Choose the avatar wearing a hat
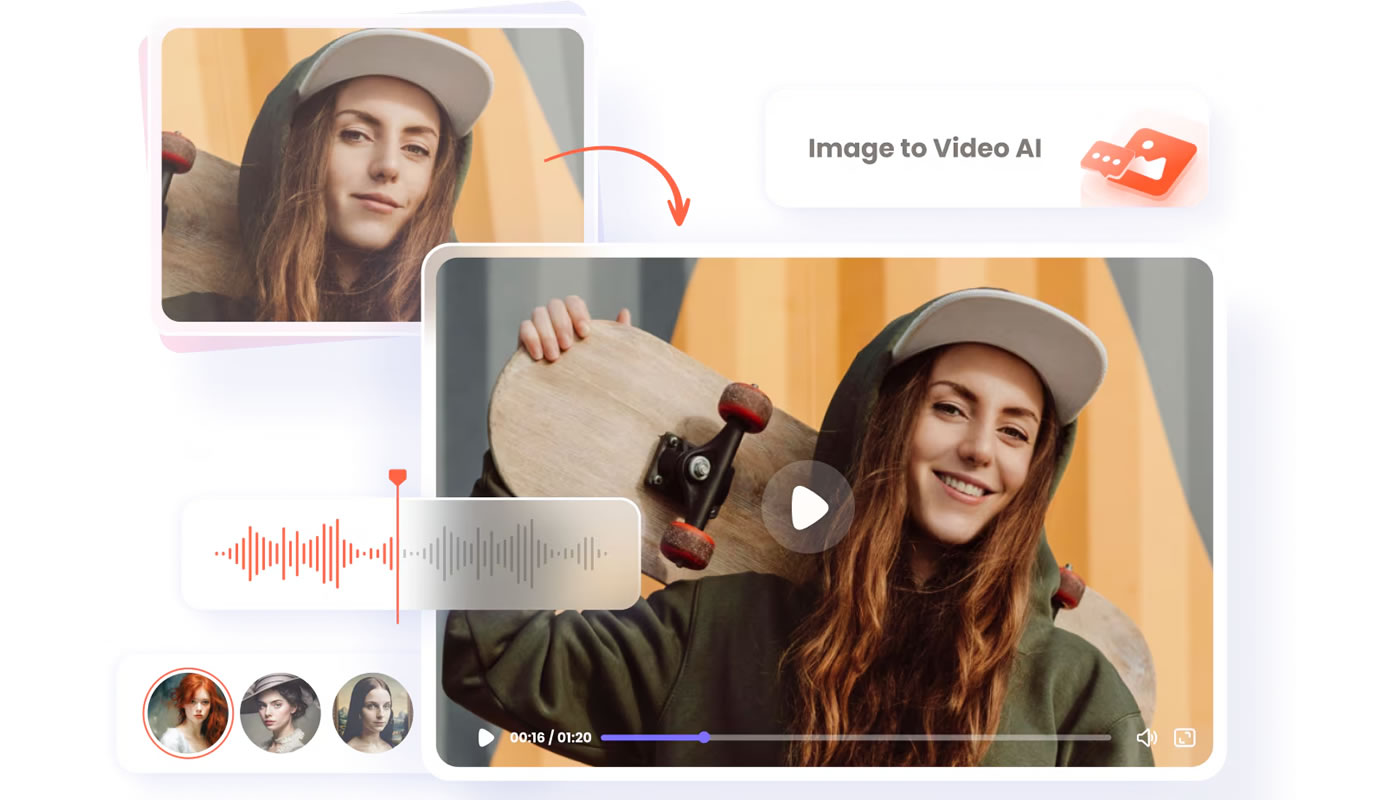1400x800 pixels. (281, 712)
